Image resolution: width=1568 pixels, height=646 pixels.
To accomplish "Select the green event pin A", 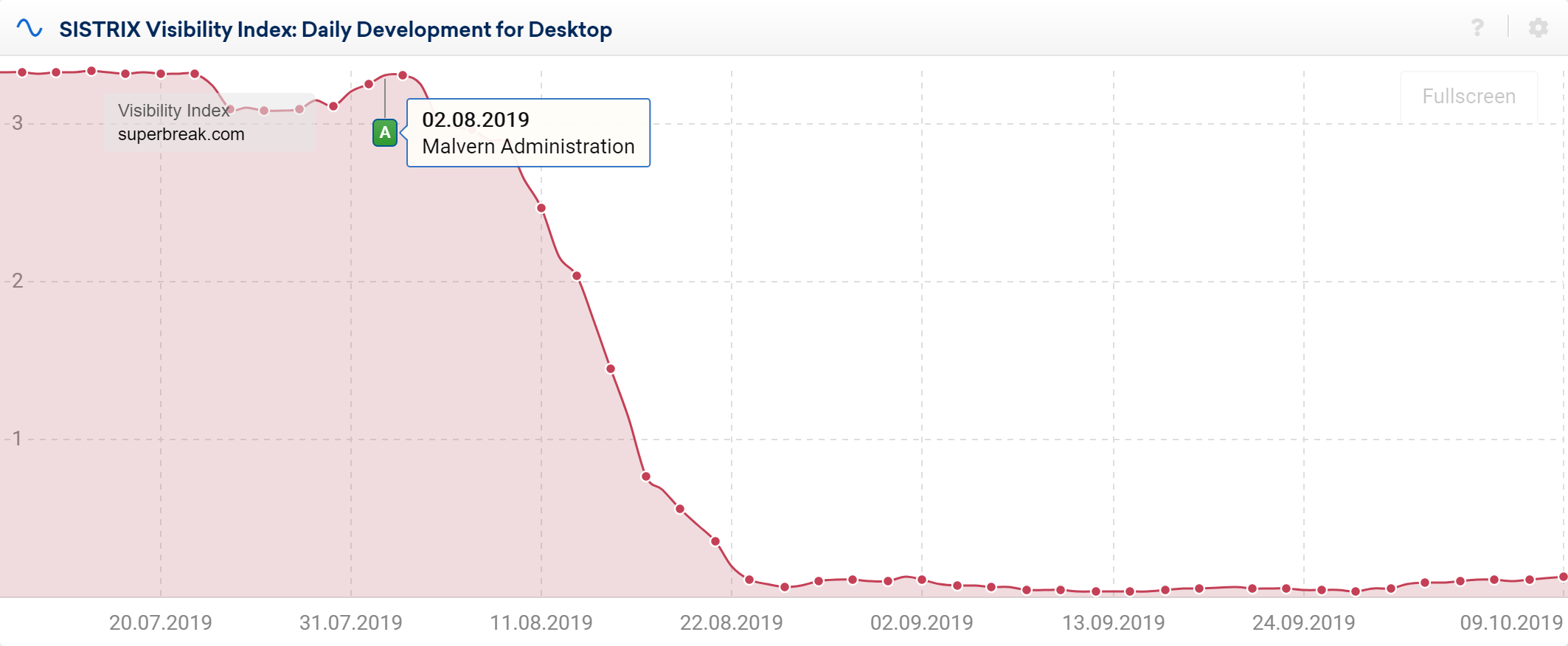I will point(384,133).
